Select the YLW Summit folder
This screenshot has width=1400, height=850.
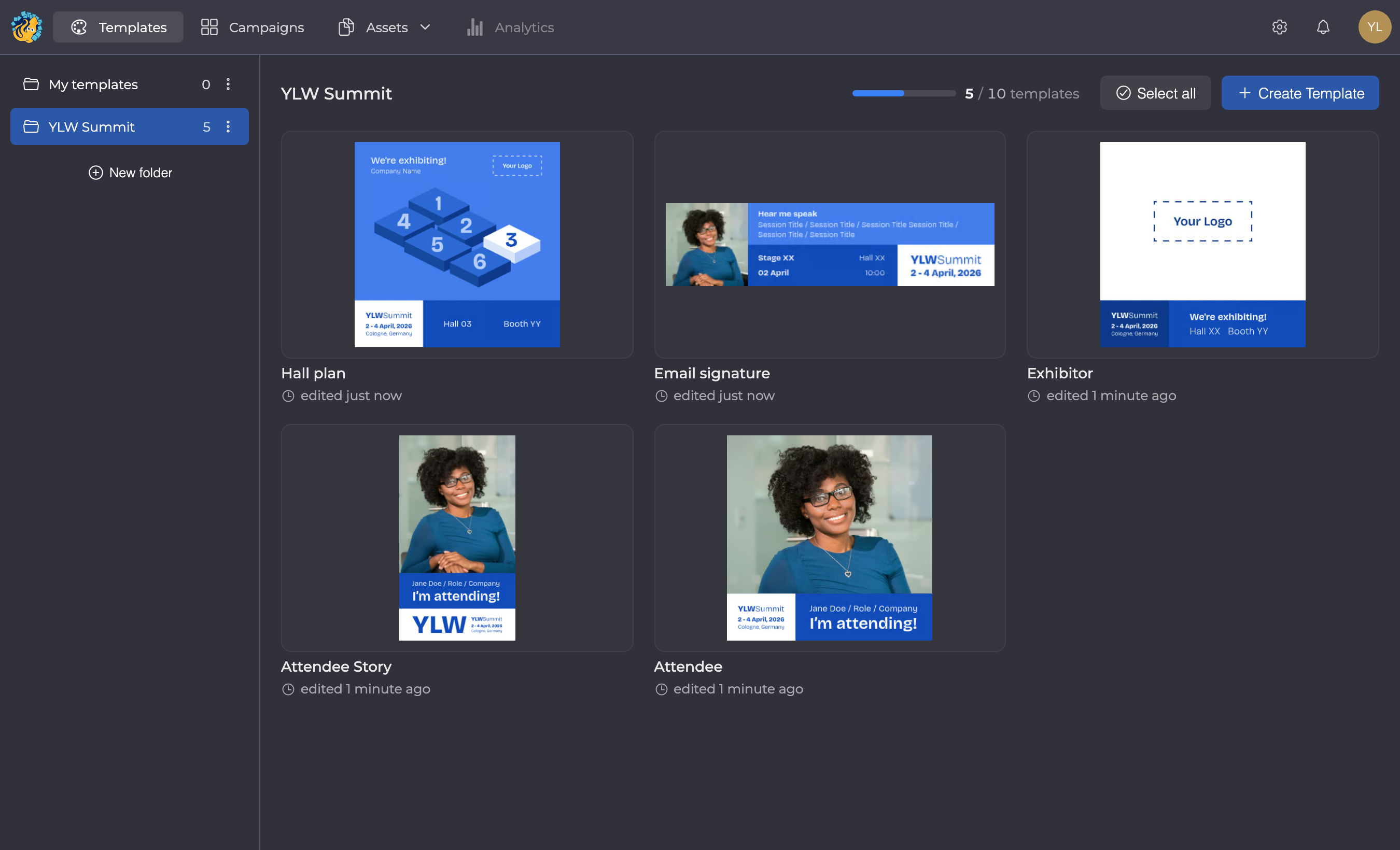tap(129, 126)
